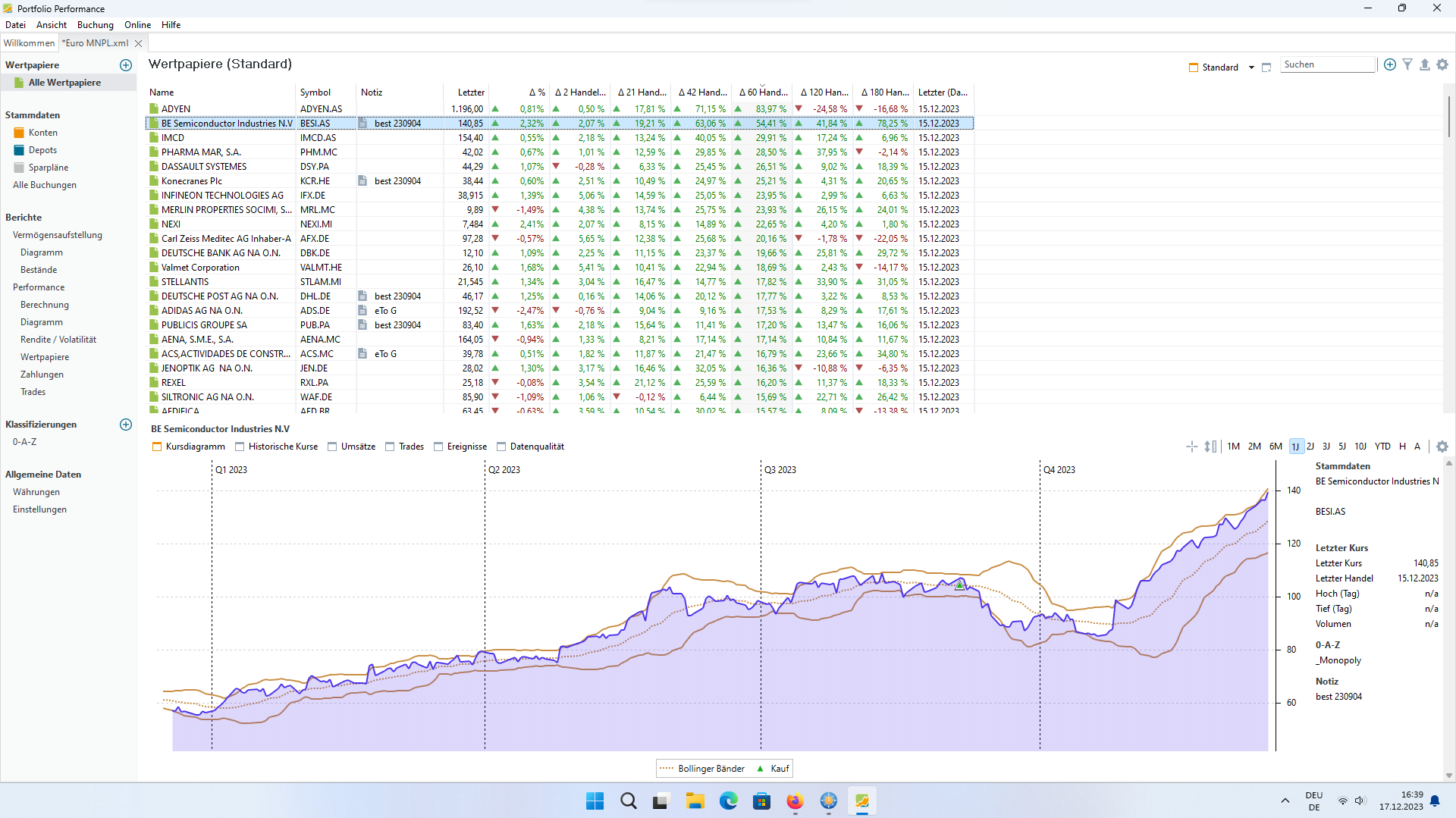Select the YTD chart range

click(x=1383, y=447)
